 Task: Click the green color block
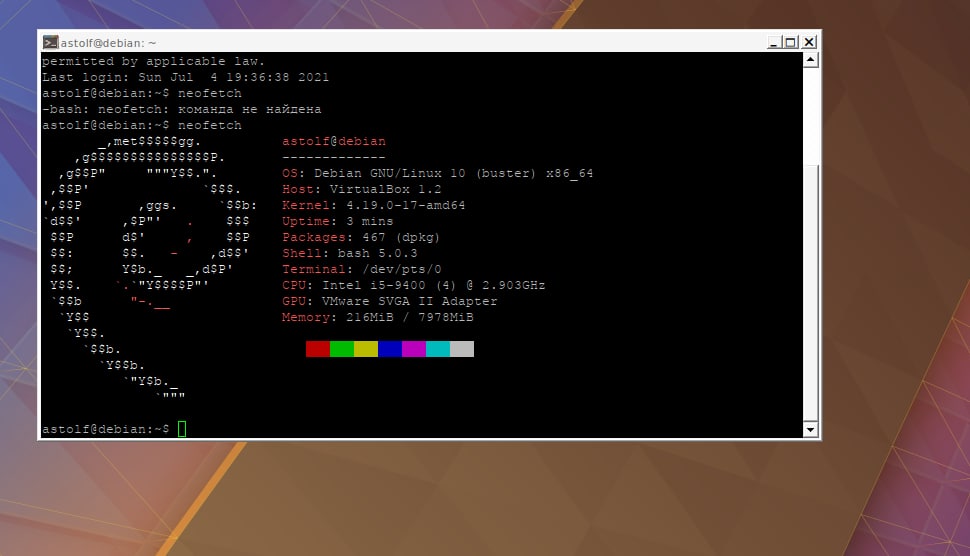[x=341, y=349]
